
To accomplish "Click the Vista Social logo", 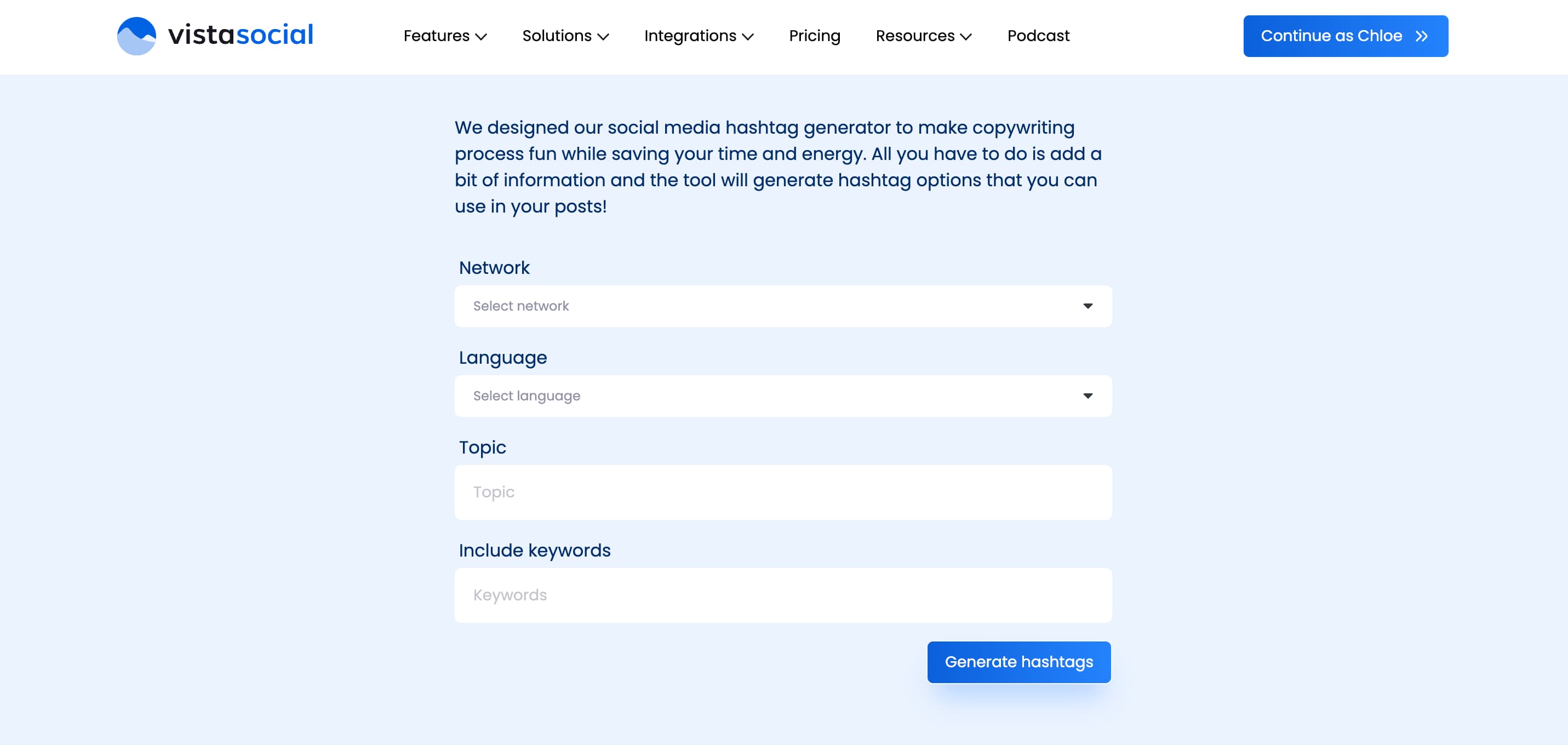I will coord(214,36).
